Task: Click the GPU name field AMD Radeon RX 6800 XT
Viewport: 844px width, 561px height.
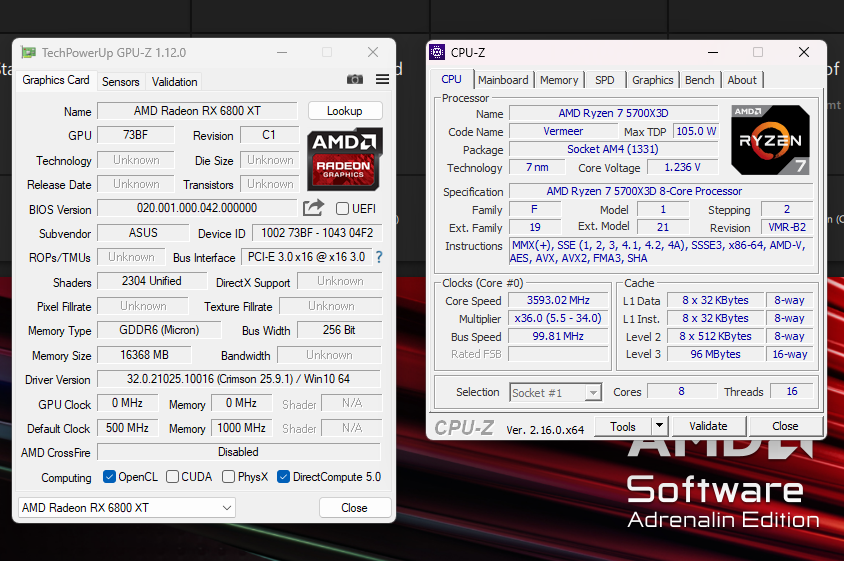Action: (197, 111)
